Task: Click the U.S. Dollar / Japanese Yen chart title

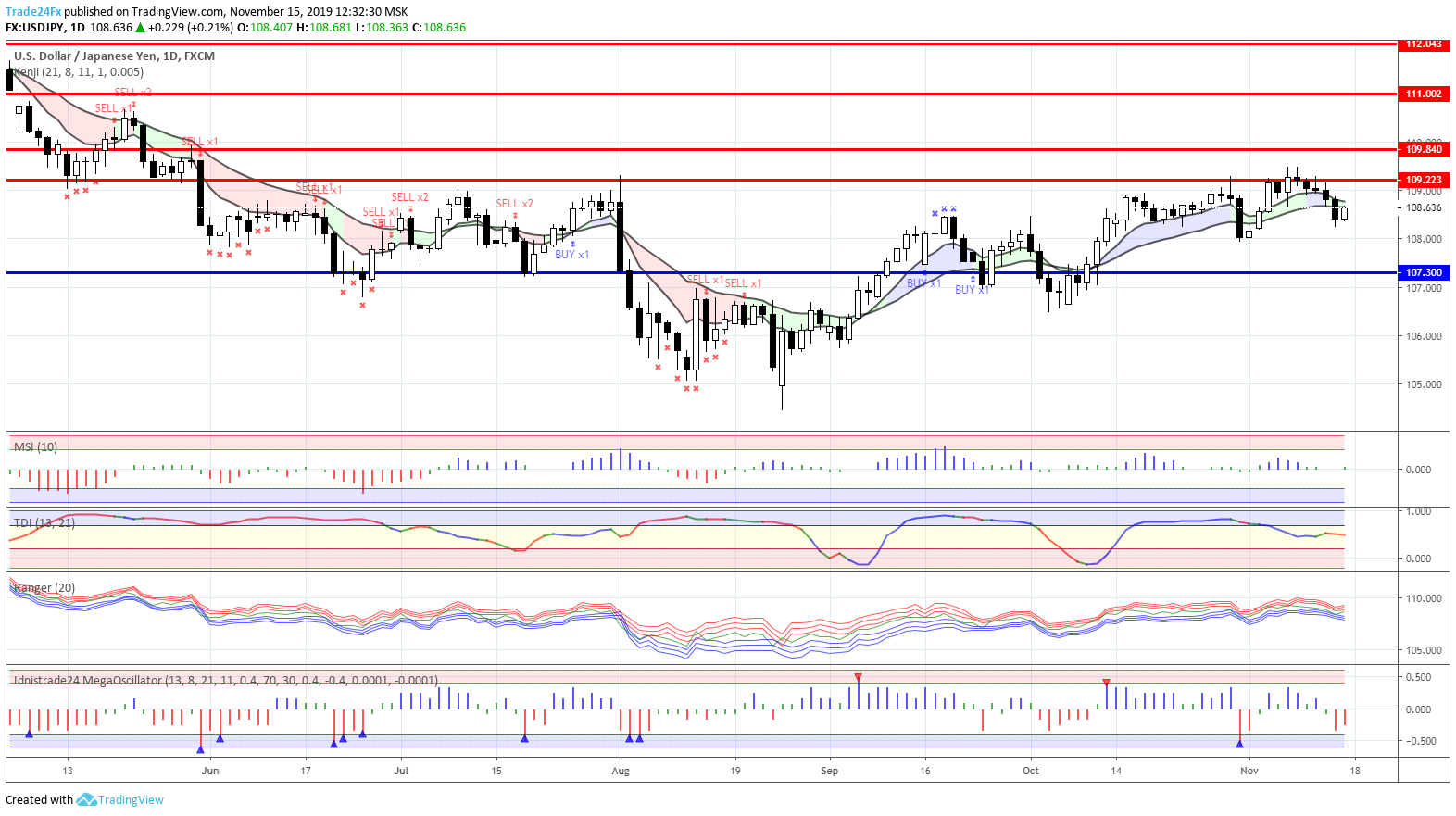Action: point(114,56)
